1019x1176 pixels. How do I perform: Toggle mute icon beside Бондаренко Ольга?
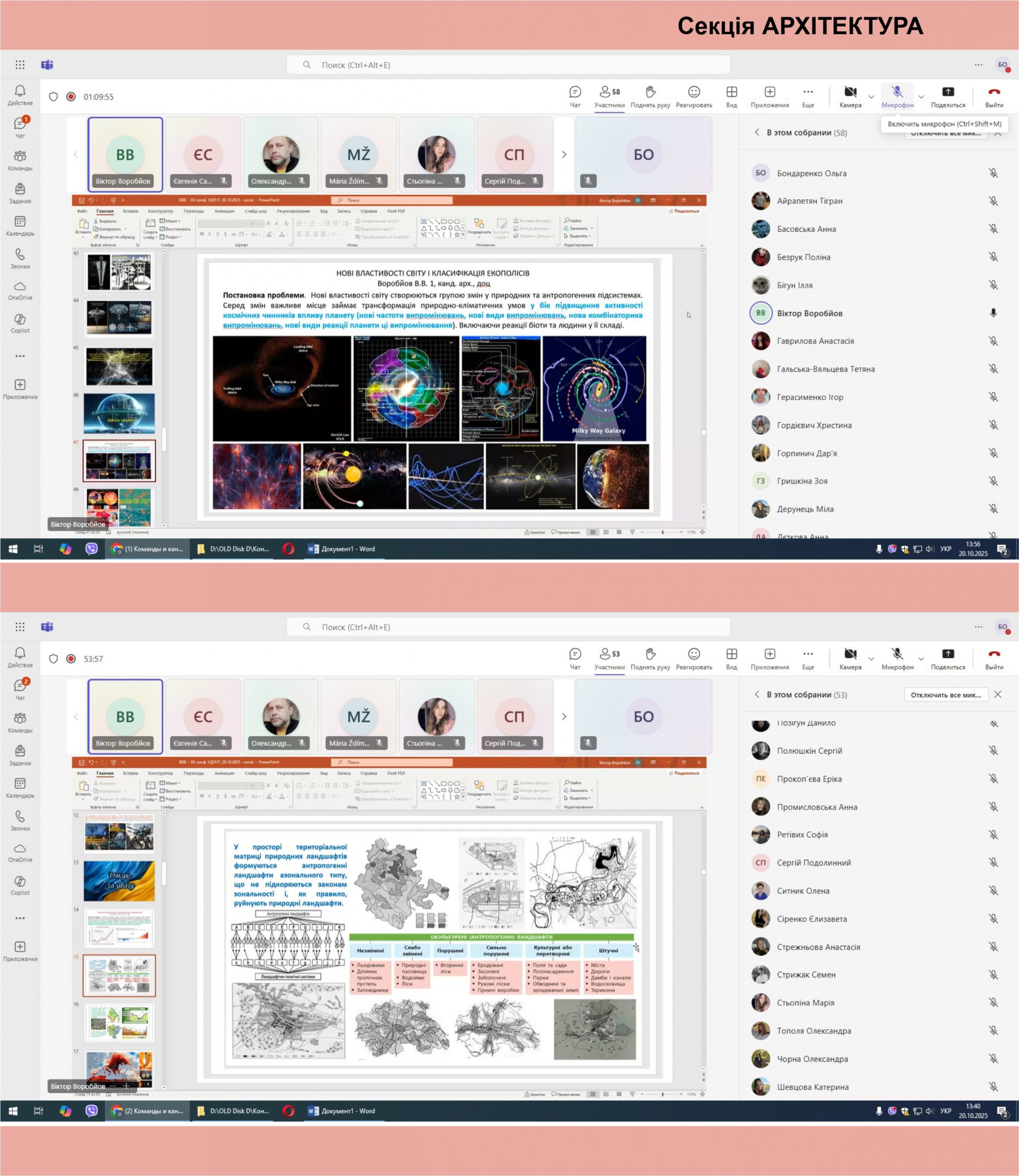[x=993, y=173]
